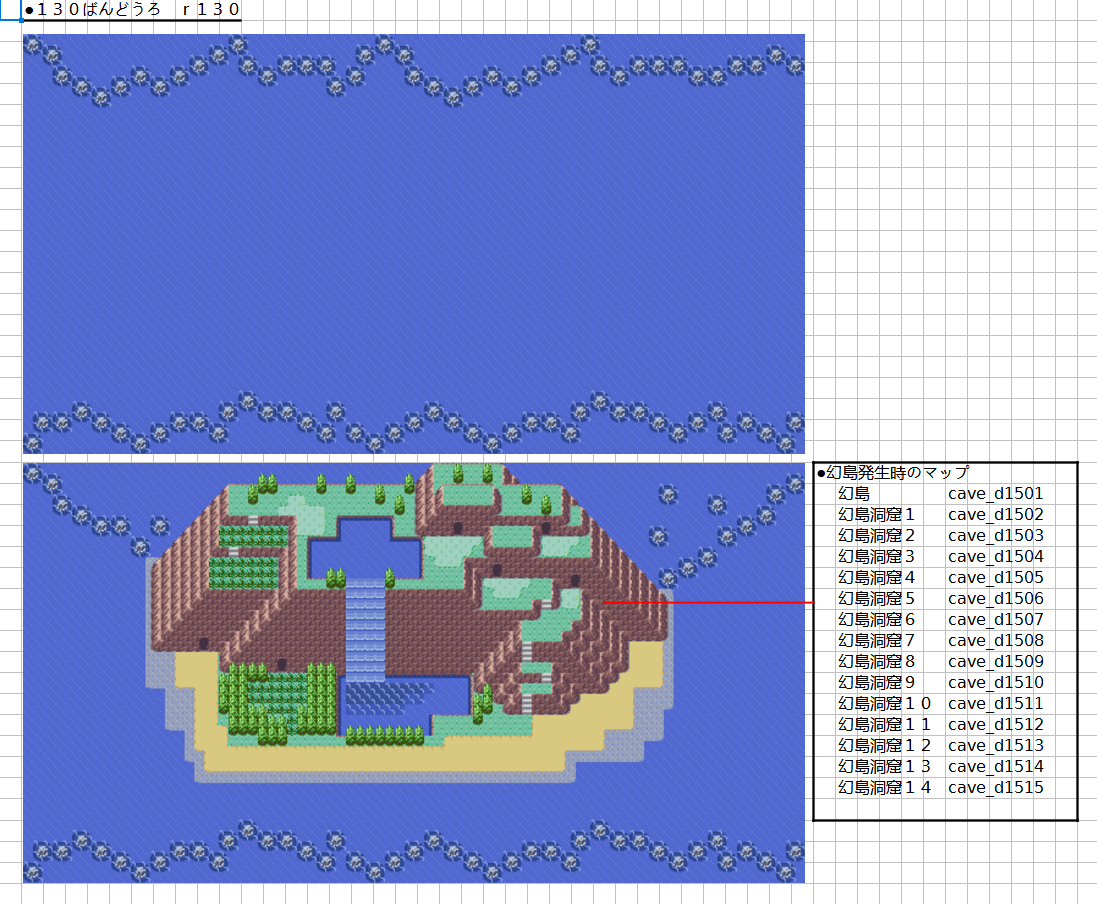This screenshot has width=1097, height=904.
Task: Select the upper open-sea route 130 map image
Action: coord(413,243)
